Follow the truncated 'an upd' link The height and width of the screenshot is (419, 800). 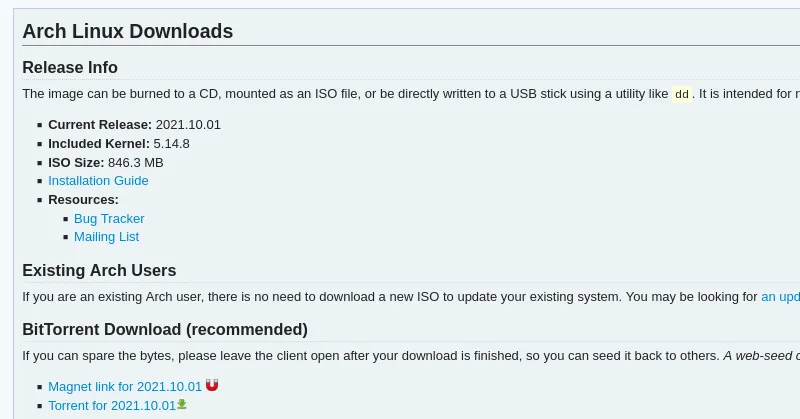pyautogui.click(x=780, y=297)
